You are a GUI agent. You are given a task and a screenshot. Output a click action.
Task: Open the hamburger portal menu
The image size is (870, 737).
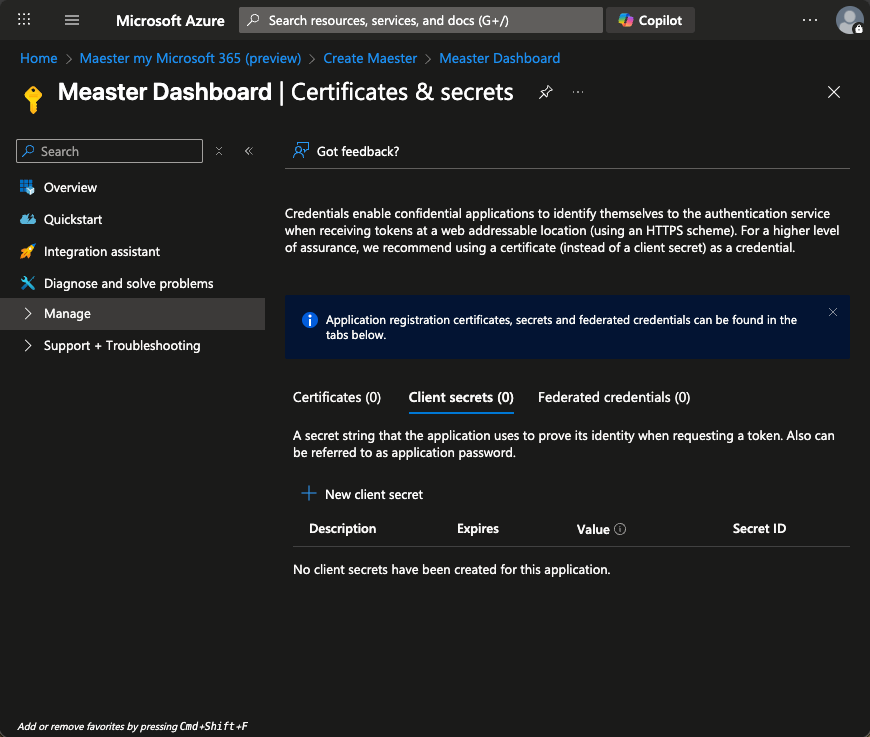72,20
